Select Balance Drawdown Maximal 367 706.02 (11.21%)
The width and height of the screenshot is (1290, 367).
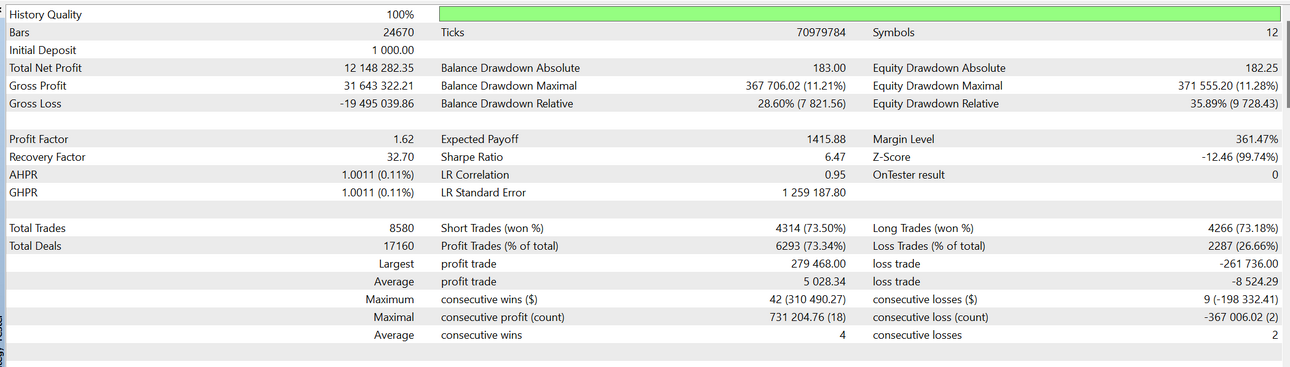pyautogui.click(x=796, y=86)
